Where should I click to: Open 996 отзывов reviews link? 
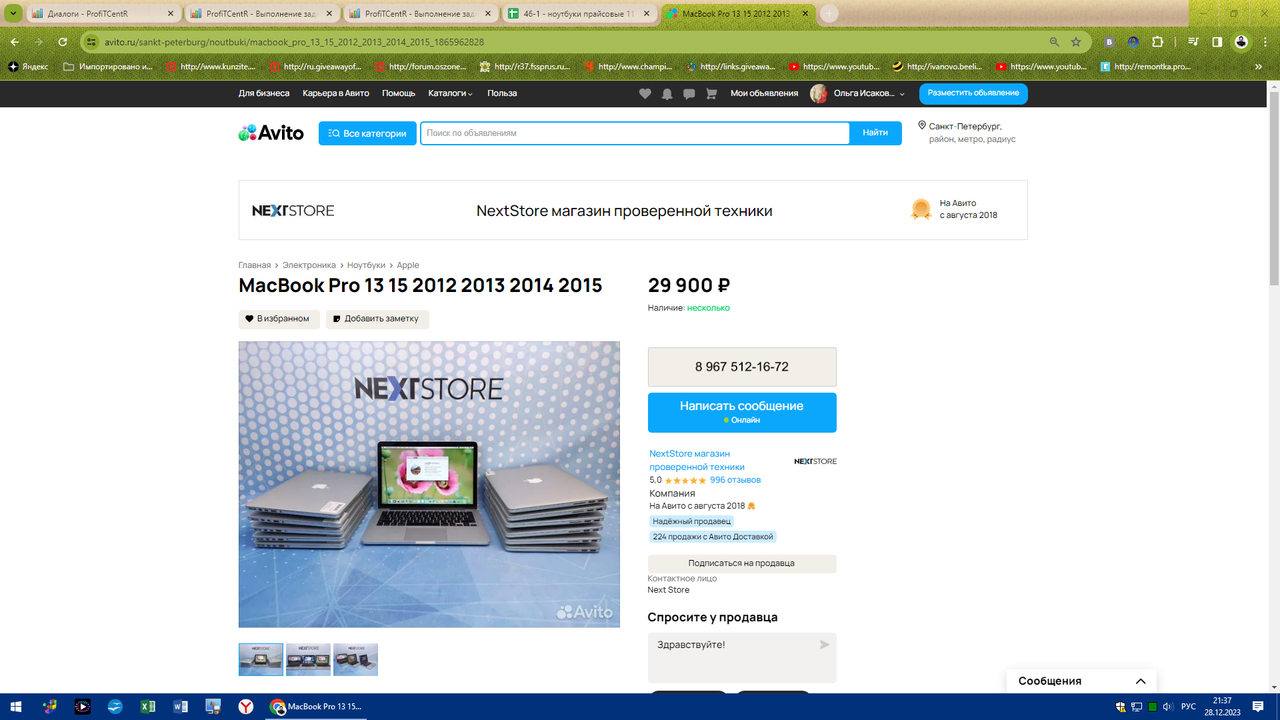point(735,480)
